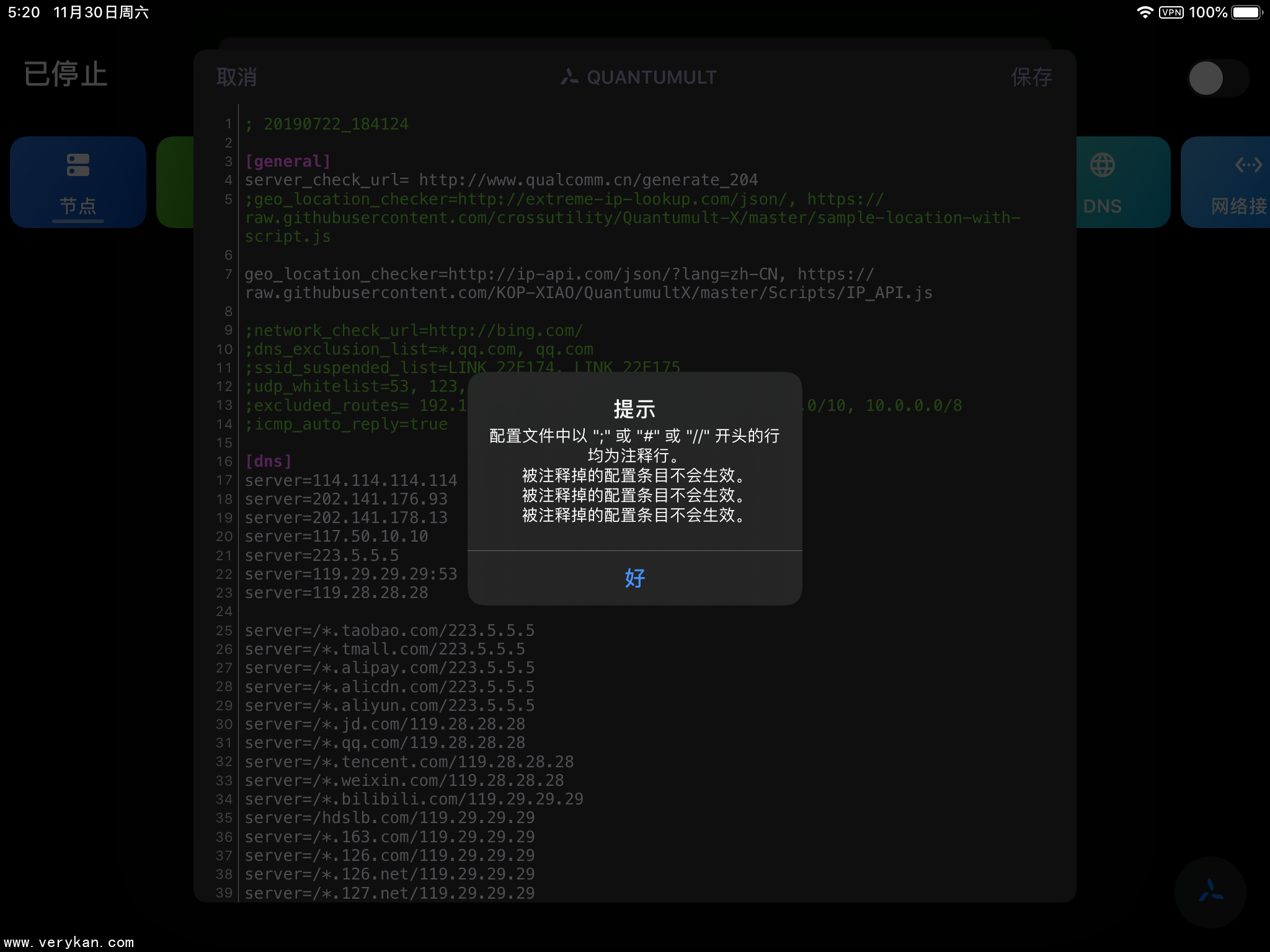Tap 取消 to cancel editing
Viewport: 1270px width, 952px height.
[236, 77]
